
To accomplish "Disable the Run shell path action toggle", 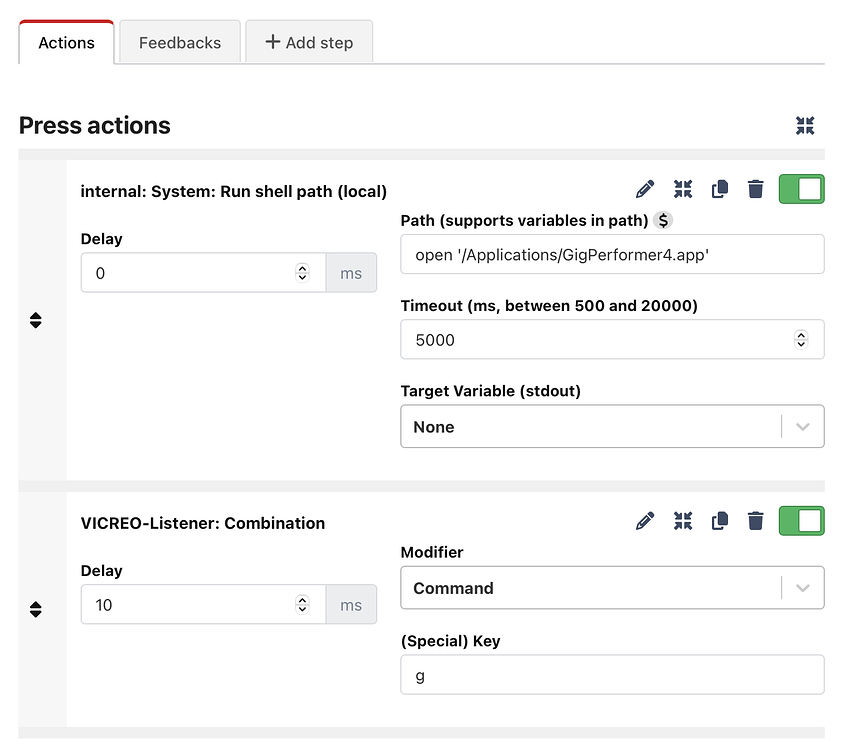I will tap(801, 189).
